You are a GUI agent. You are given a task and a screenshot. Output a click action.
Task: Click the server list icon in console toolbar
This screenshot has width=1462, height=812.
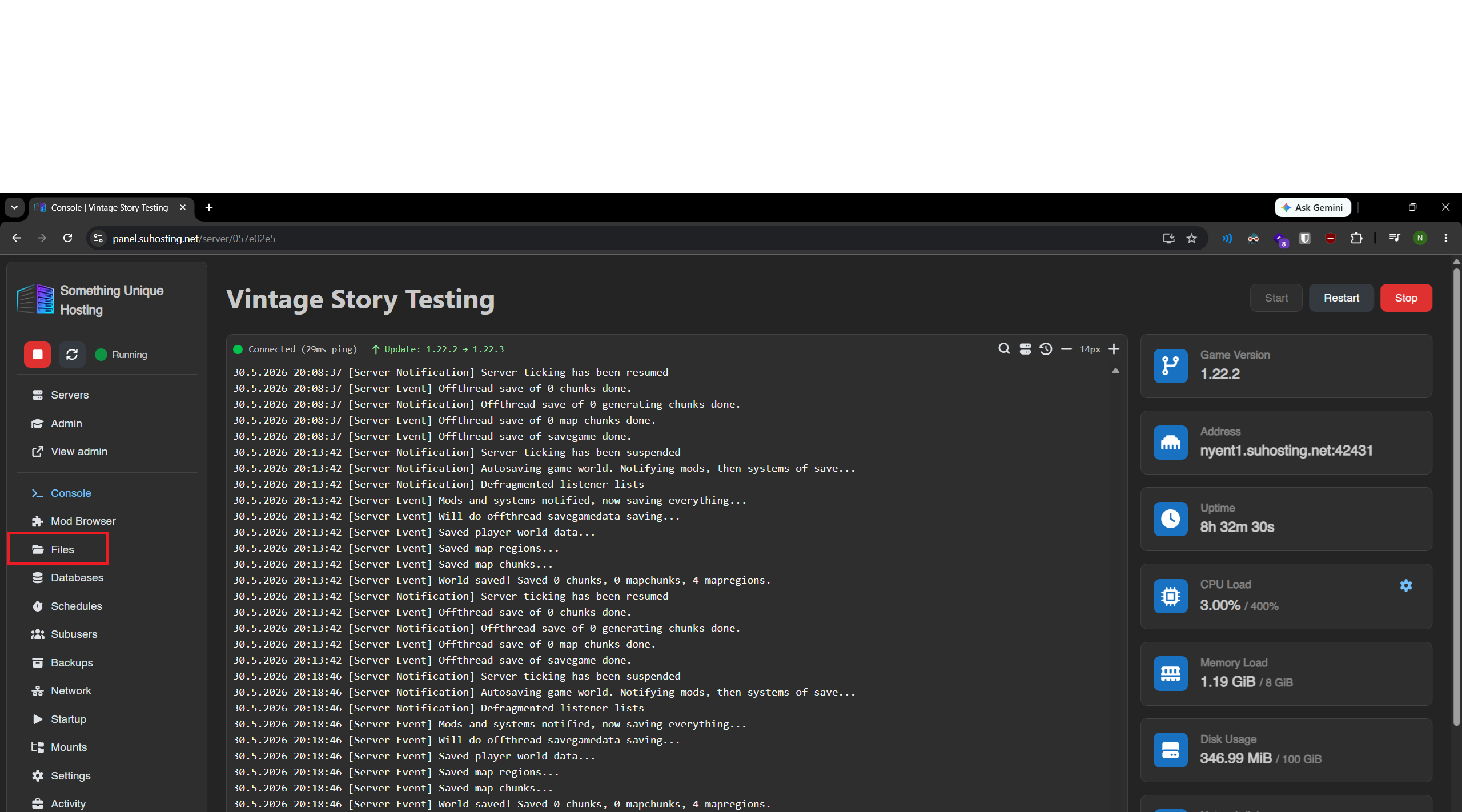point(1025,349)
